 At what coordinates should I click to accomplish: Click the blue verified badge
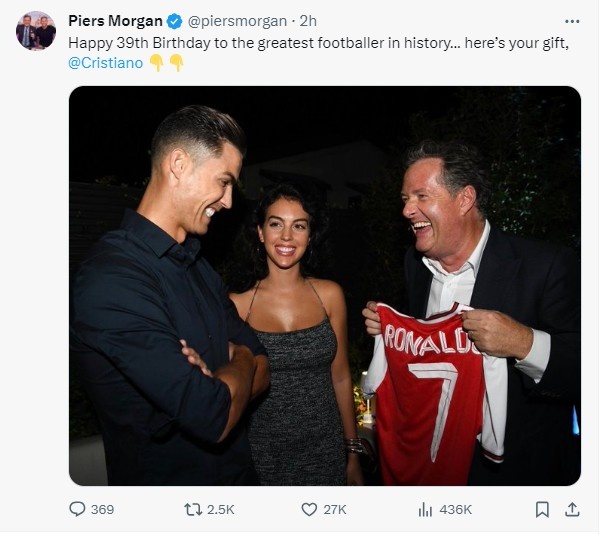[x=175, y=21]
